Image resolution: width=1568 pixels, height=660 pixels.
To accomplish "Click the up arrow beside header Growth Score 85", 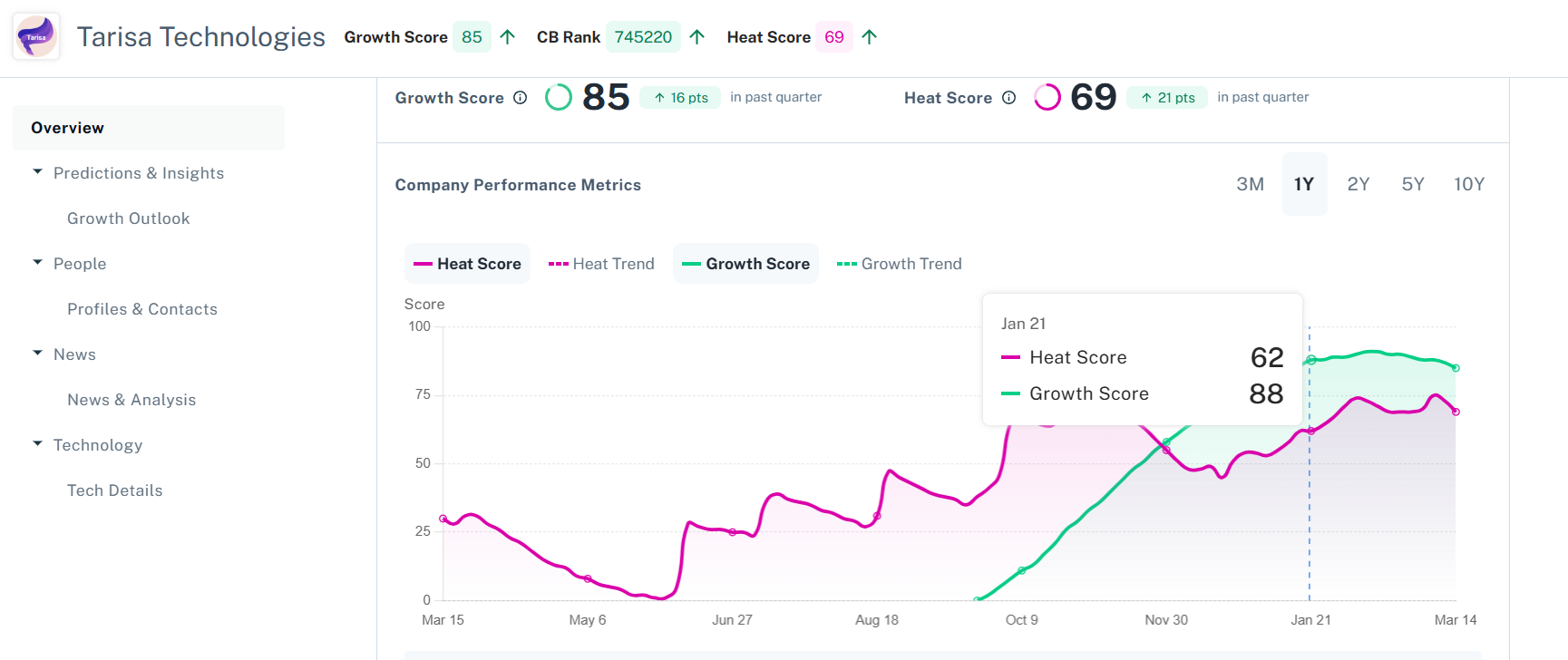I will click(508, 37).
